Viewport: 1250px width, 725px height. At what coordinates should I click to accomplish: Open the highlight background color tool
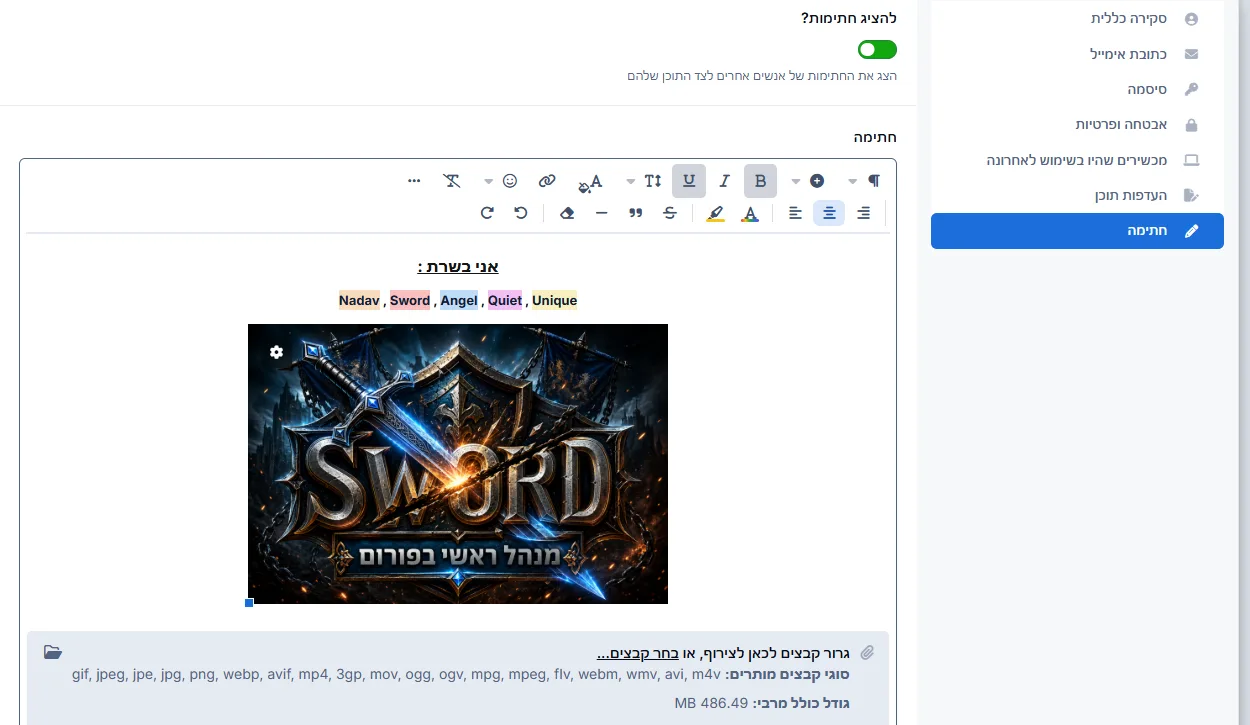pyautogui.click(x=715, y=213)
